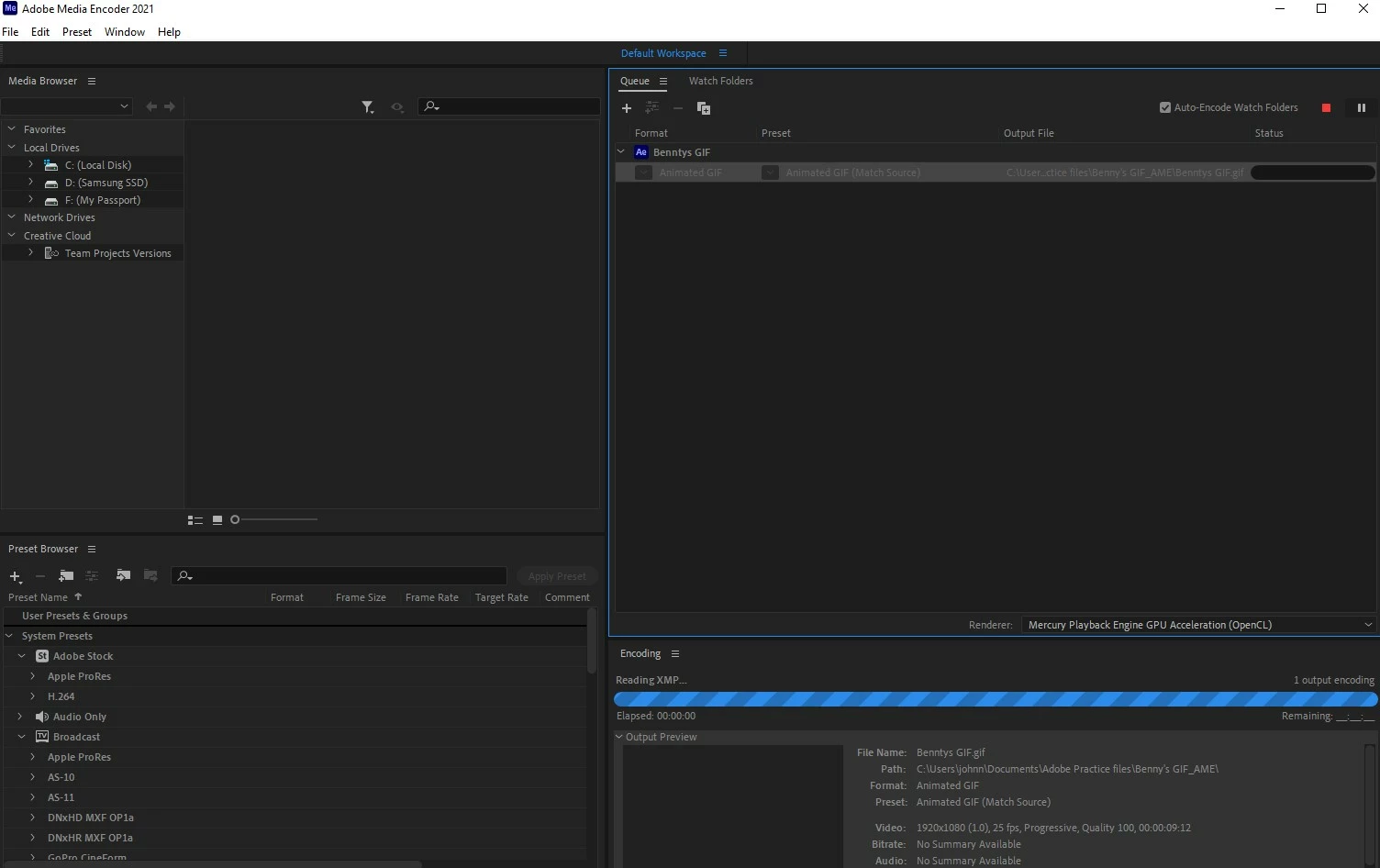Open the Help menu

(x=169, y=31)
